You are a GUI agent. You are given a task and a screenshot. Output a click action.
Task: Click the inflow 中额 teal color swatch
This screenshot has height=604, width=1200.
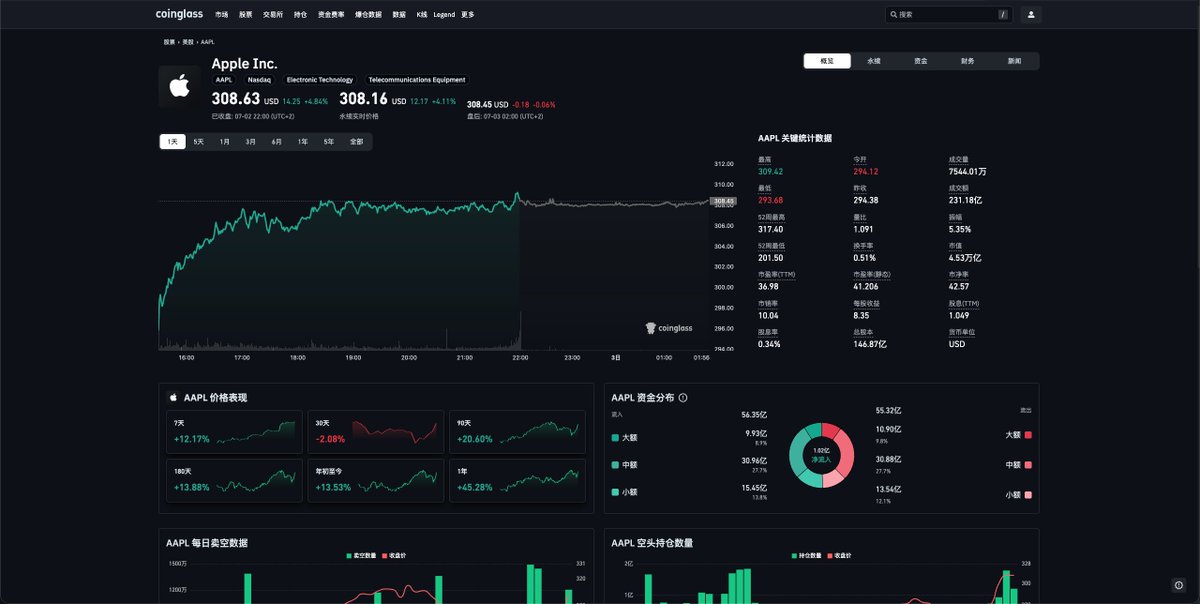pyautogui.click(x=615, y=465)
